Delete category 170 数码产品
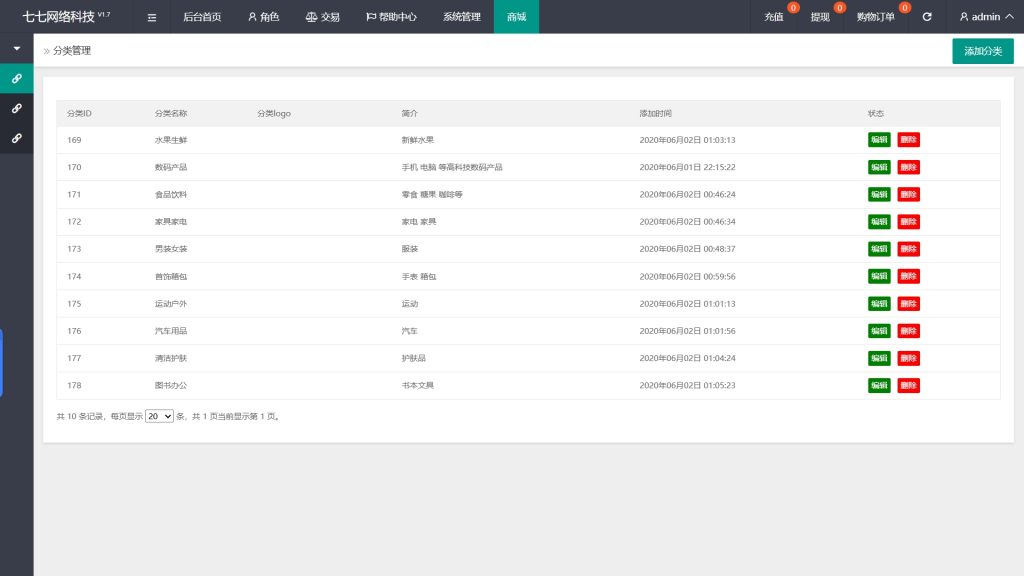The image size is (1024, 576). click(908, 167)
